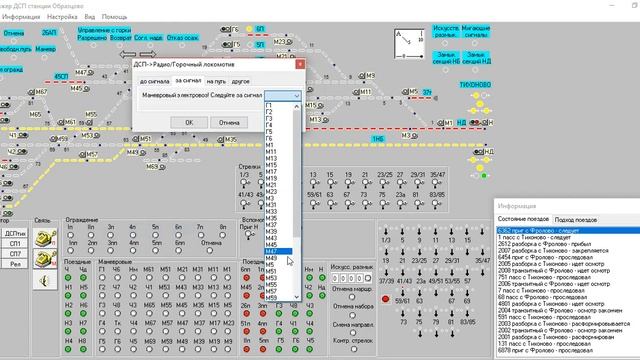This screenshot has width=640, height=360.
Task: Click the green Н4 indicator in Поездные
Action: pyautogui.click(x=68, y=349)
